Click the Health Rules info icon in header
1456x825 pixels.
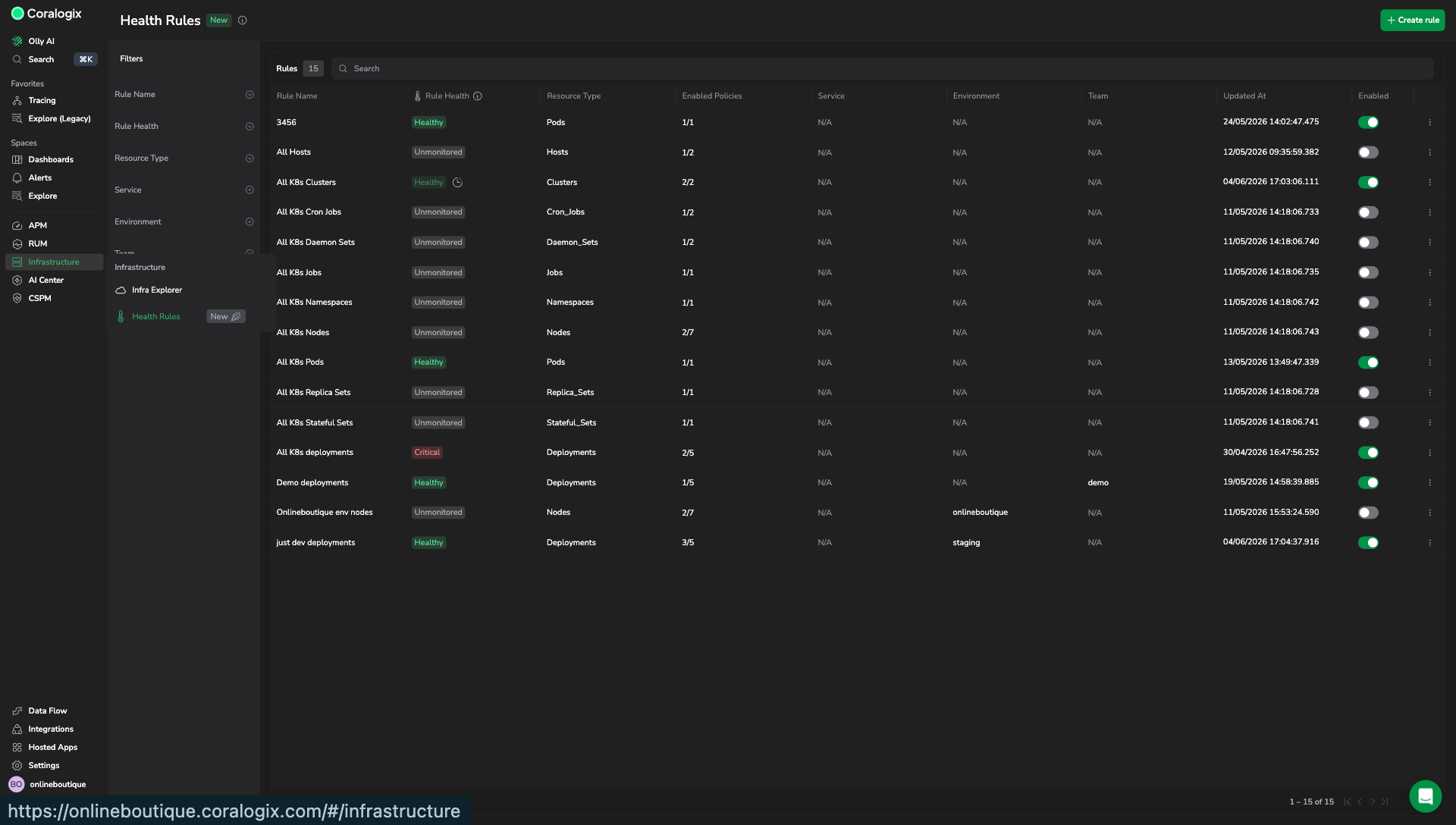click(243, 20)
